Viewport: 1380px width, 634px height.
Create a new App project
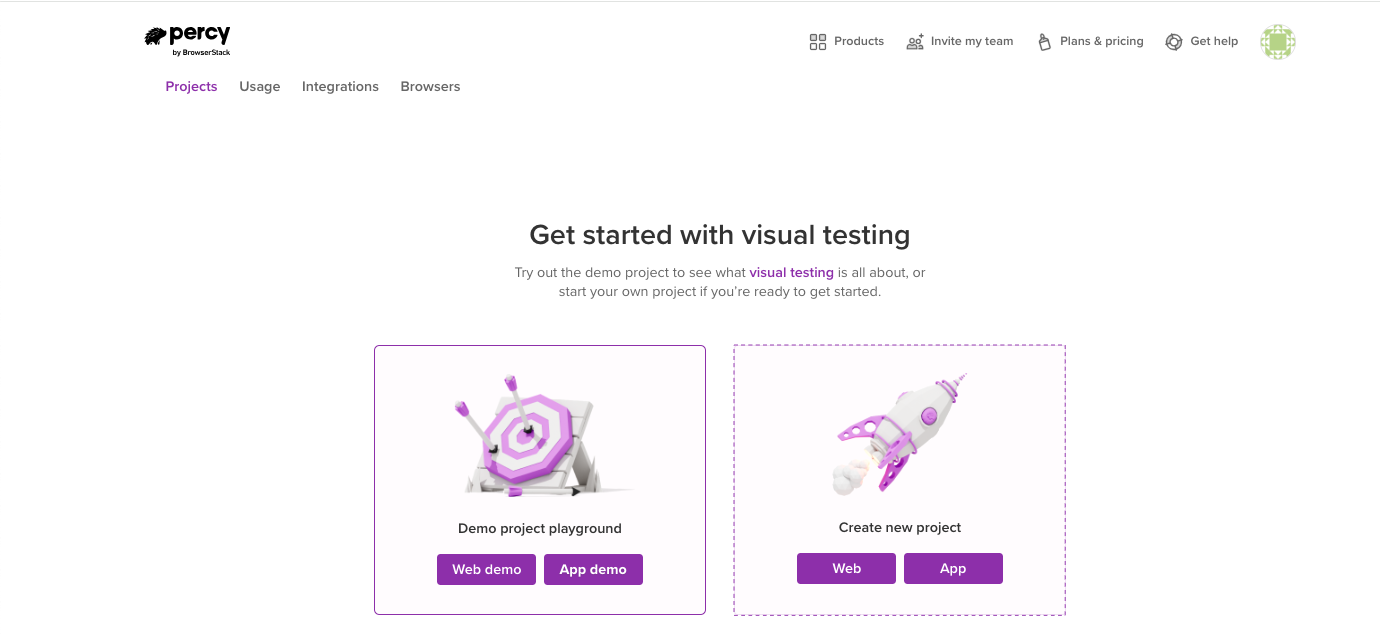tap(953, 568)
